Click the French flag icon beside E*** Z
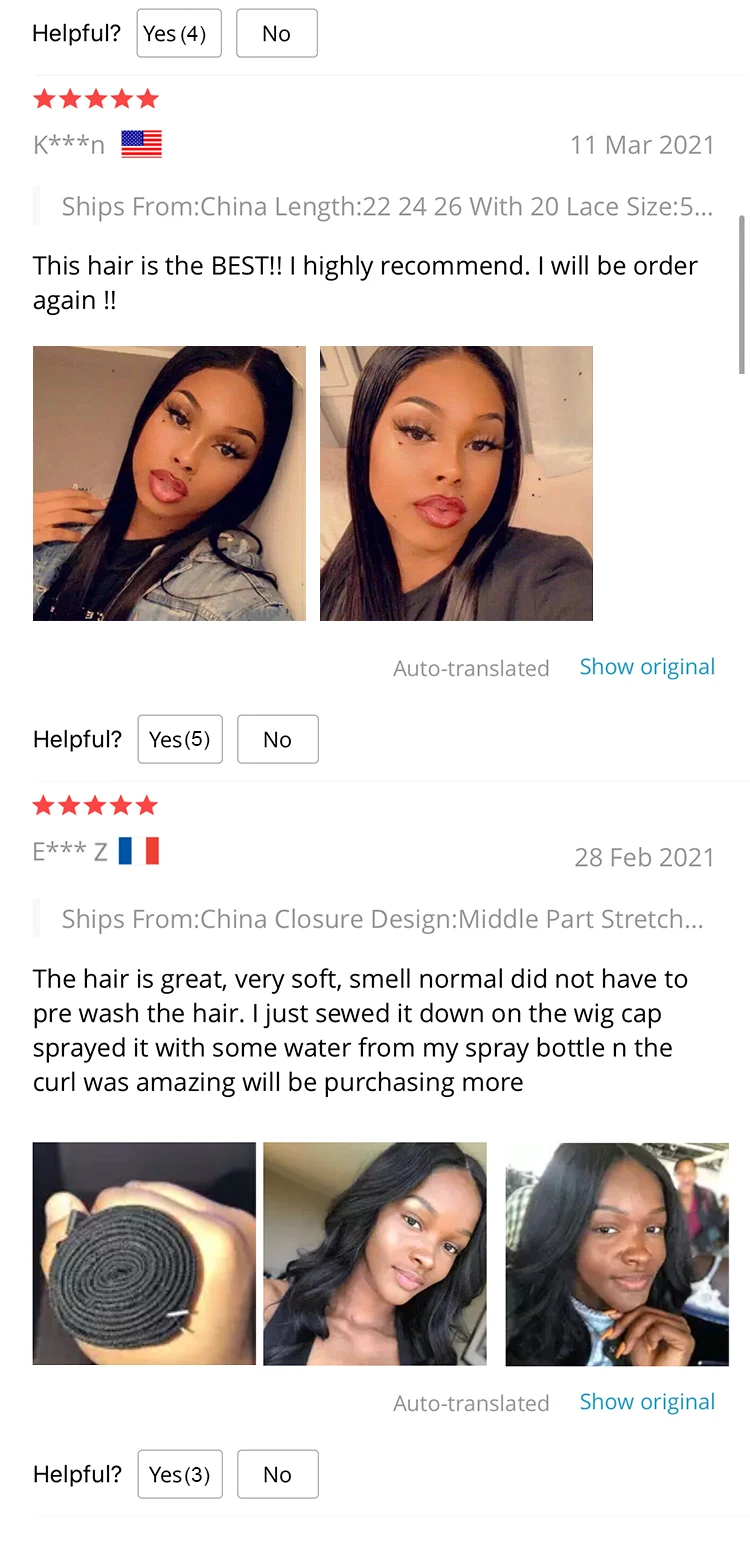The width and height of the screenshot is (750, 1550). click(x=138, y=851)
